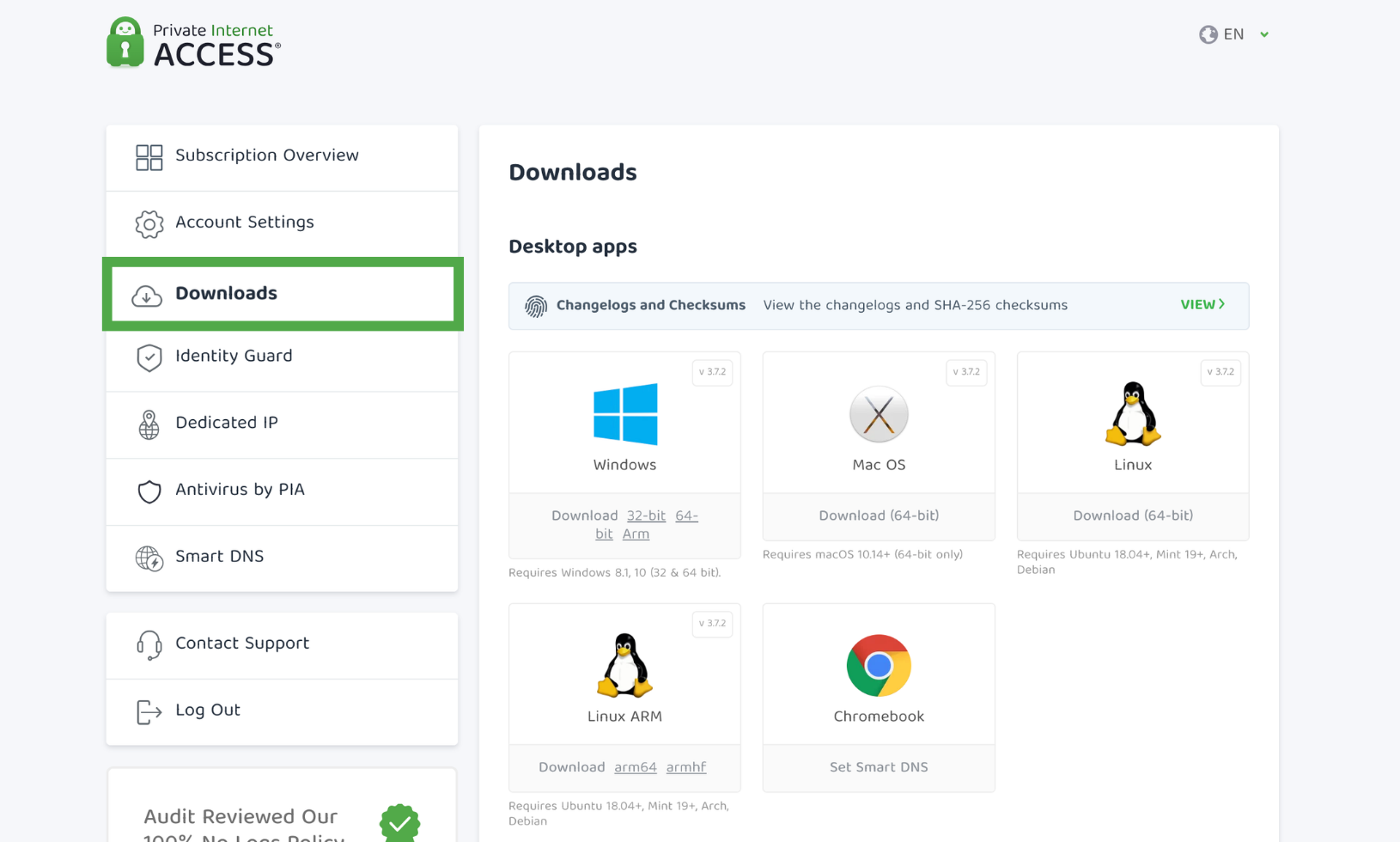Expand the EN language dropdown arrow
This screenshot has width=1400, height=842.
[1264, 34]
